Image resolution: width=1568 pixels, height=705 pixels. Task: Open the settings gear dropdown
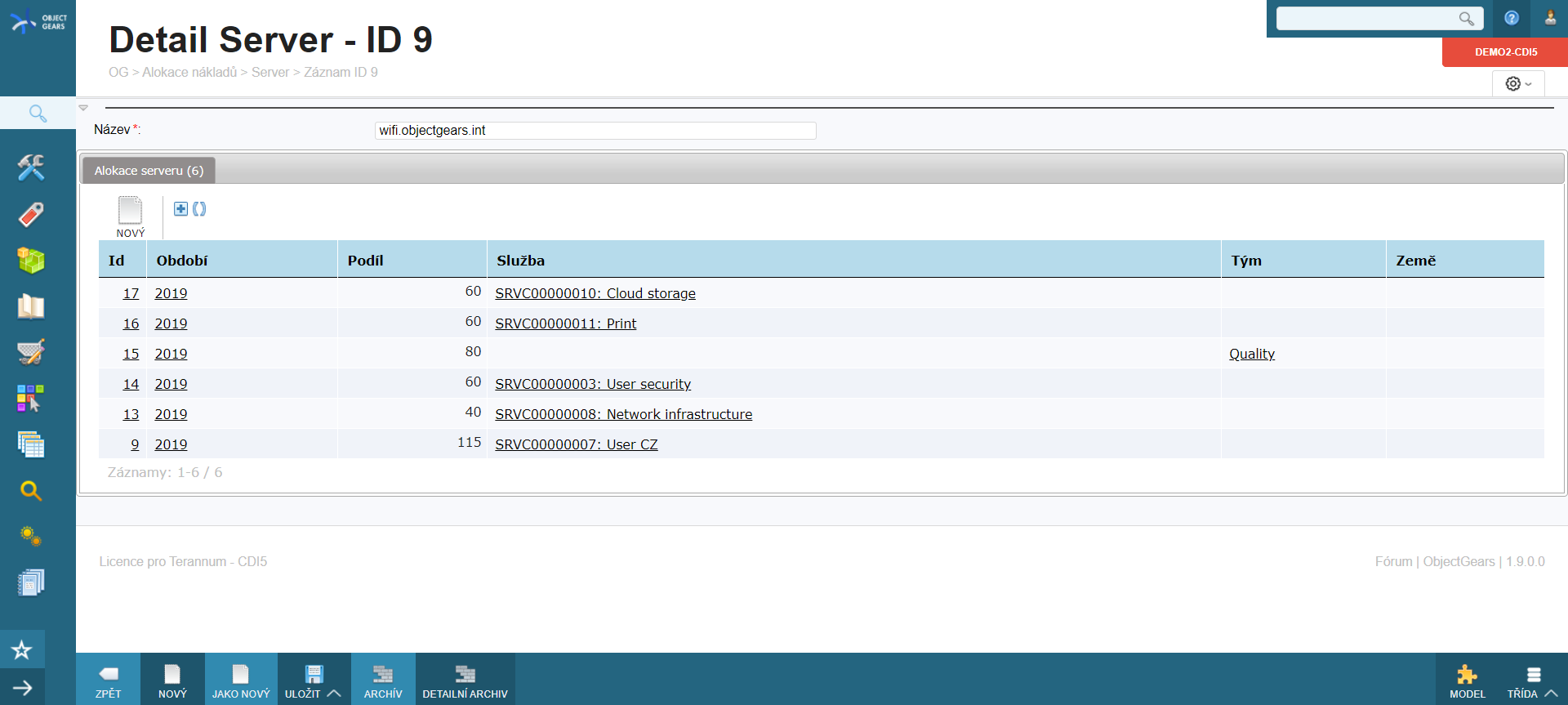coord(1518,83)
